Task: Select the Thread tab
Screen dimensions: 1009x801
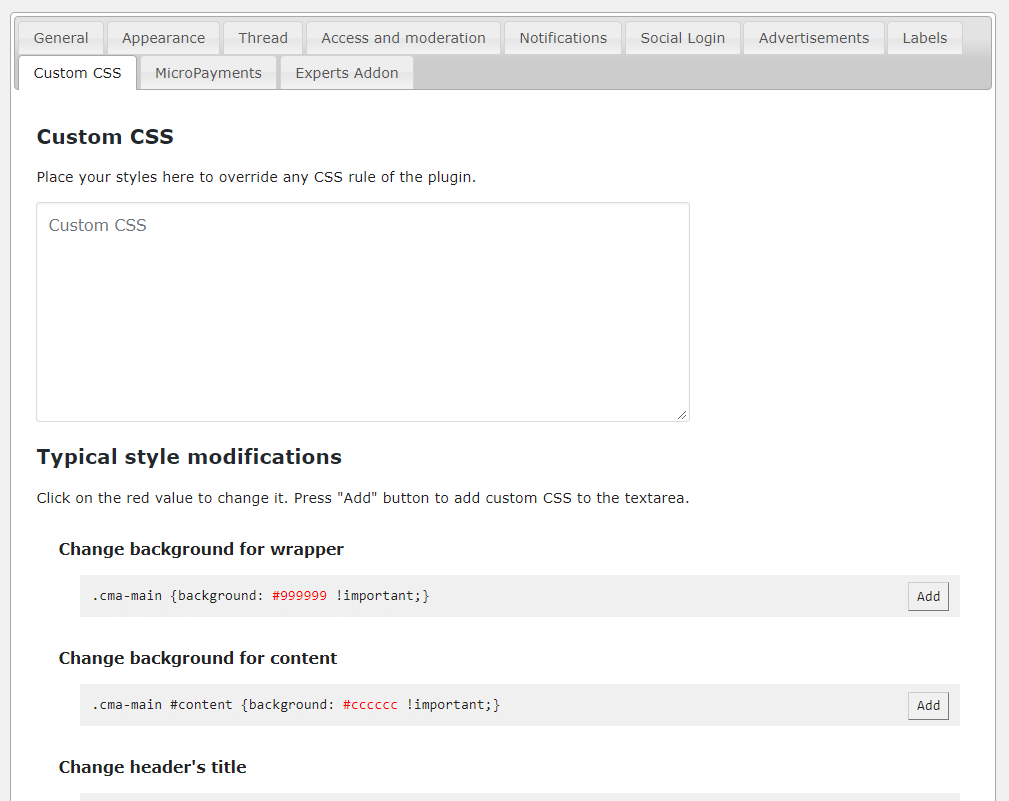Action: pos(263,38)
